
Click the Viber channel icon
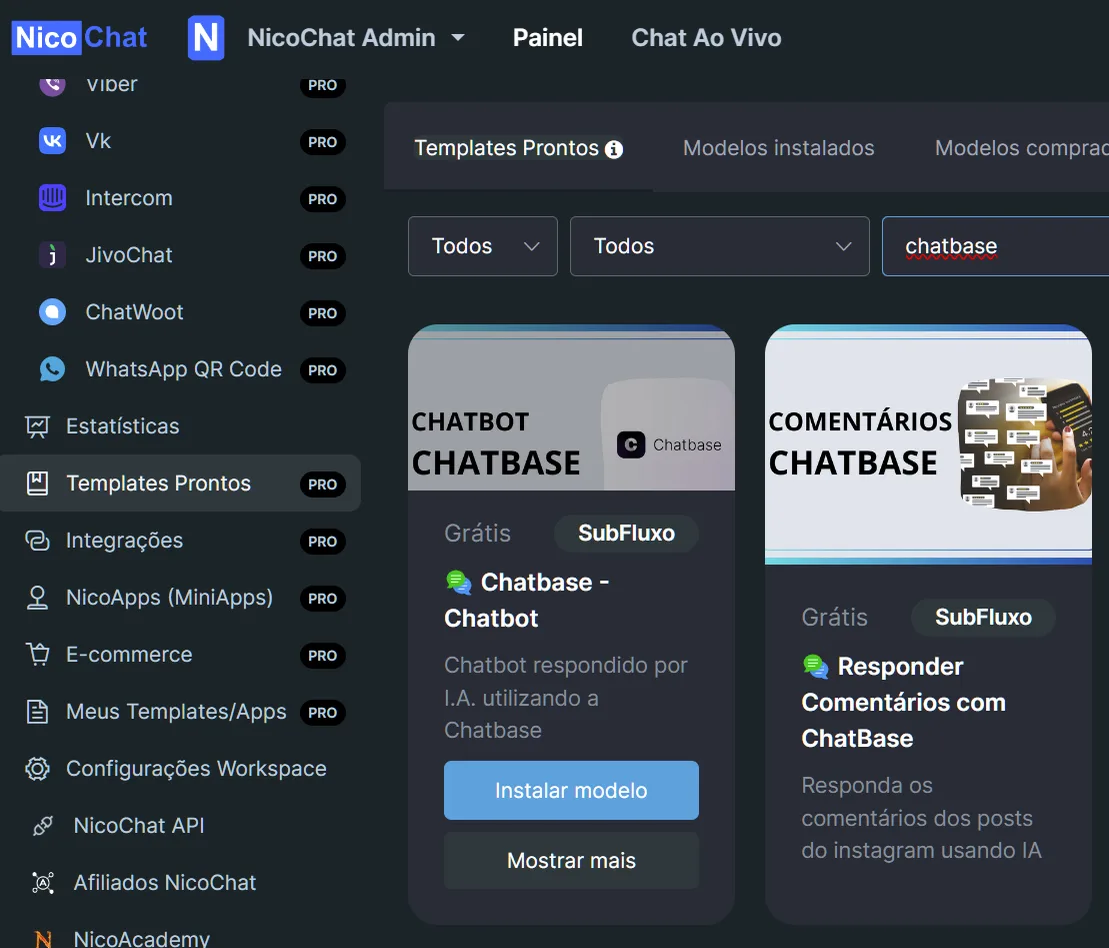pyautogui.click(x=52, y=84)
